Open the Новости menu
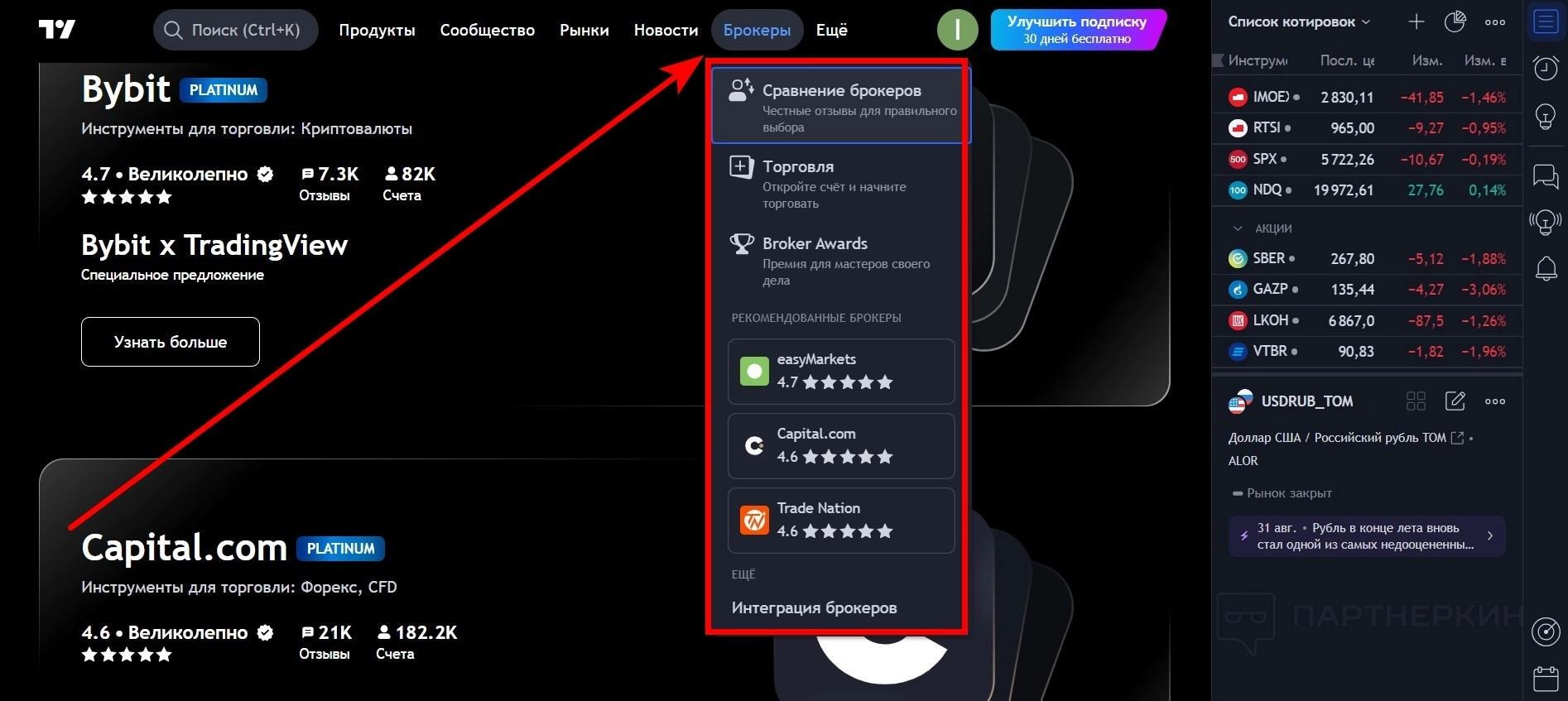 pos(666,30)
